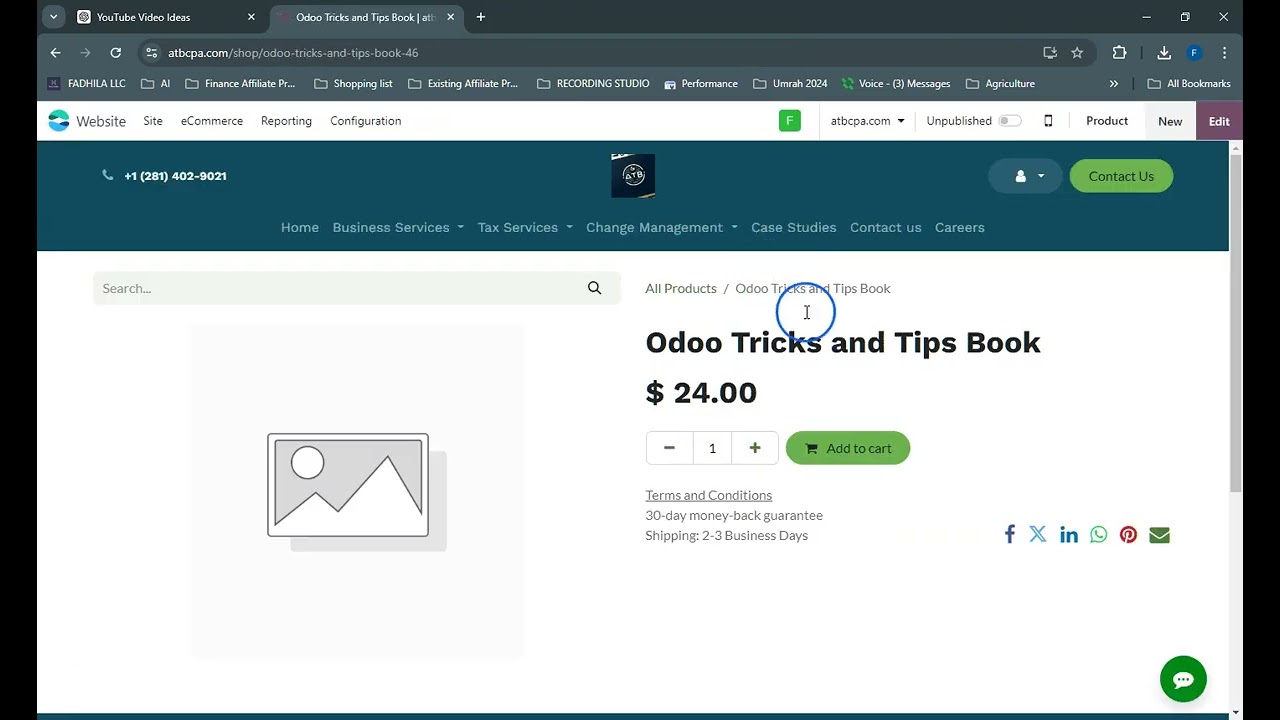Click the quantity input field
This screenshot has height=720, width=1280.
coord(712,448)
